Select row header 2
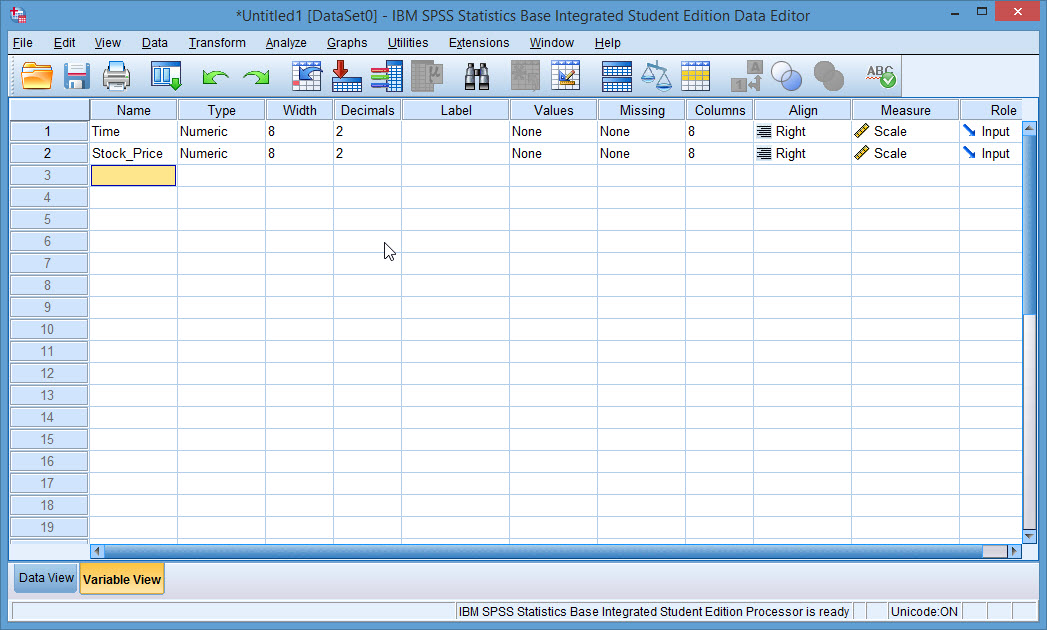 coord(48,154)
